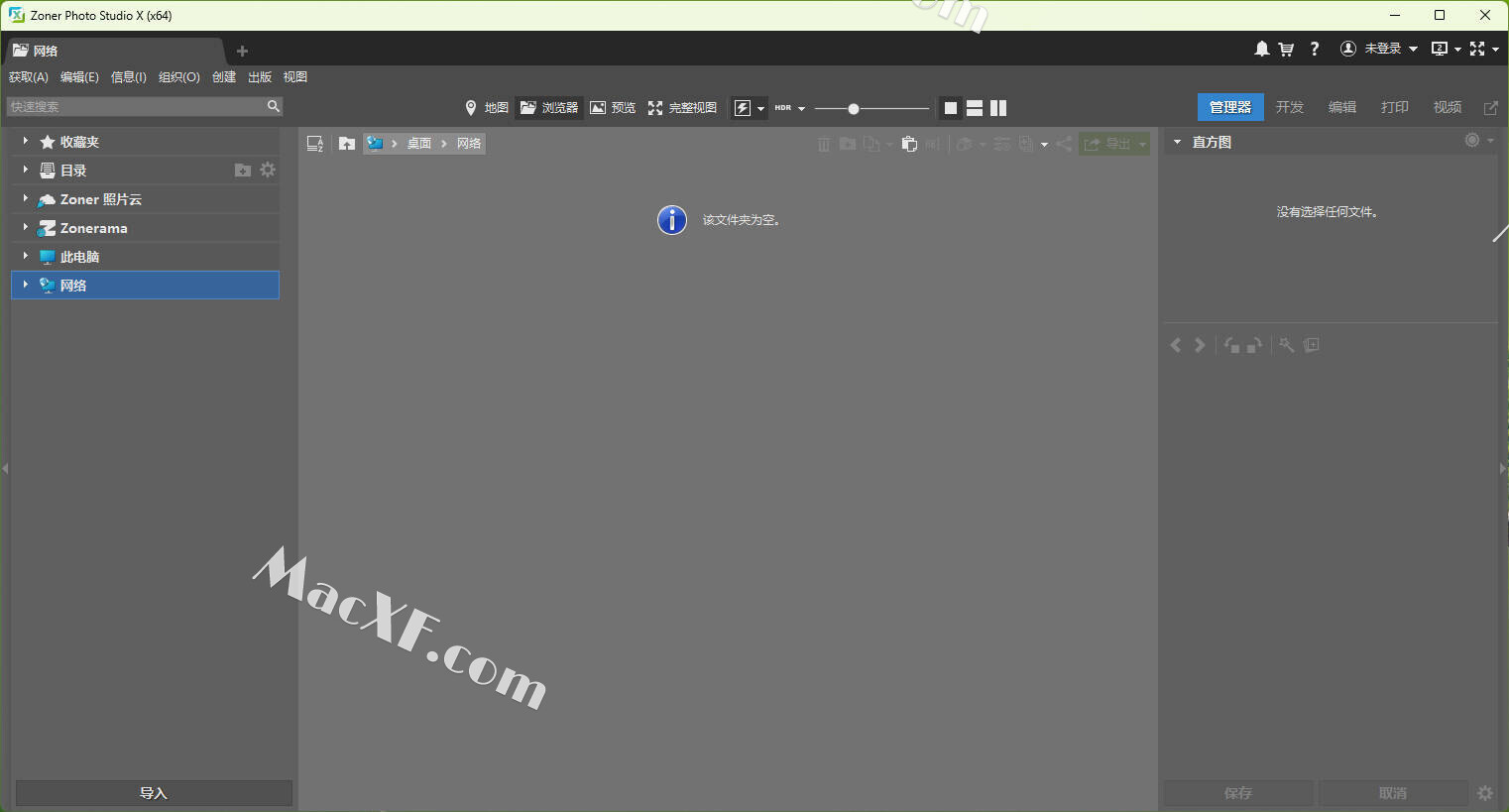
Task: Open the 组织(O) menu
Action: point(179,77)
